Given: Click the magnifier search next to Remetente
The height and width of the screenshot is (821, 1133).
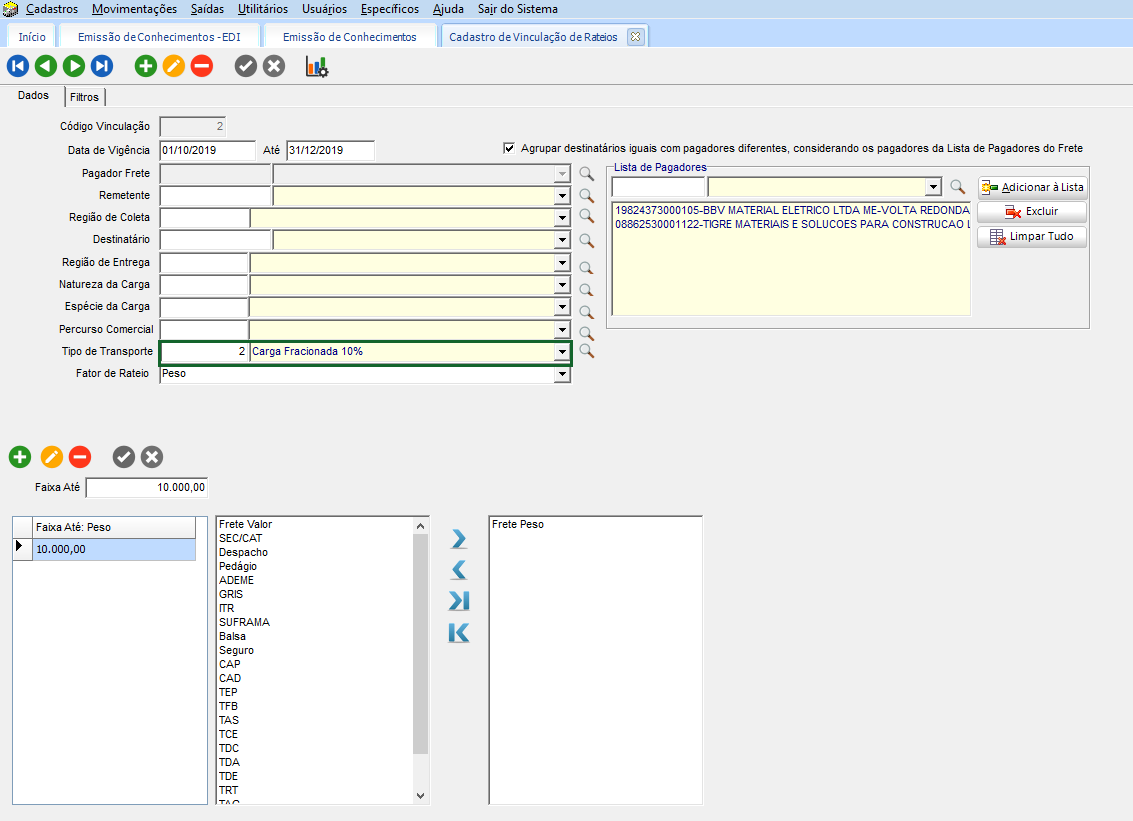Looking at the screenshot, I should [x=587, y=196].
